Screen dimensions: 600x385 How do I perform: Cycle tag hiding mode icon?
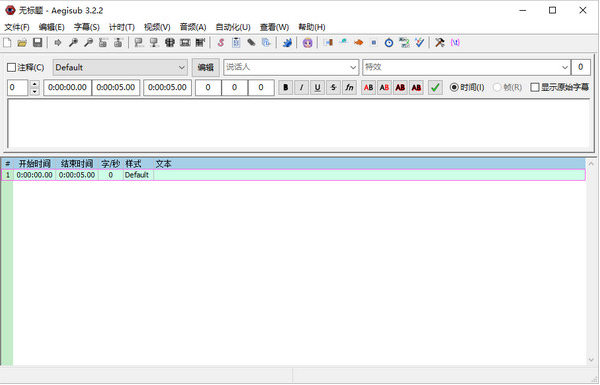click(455, 42)
